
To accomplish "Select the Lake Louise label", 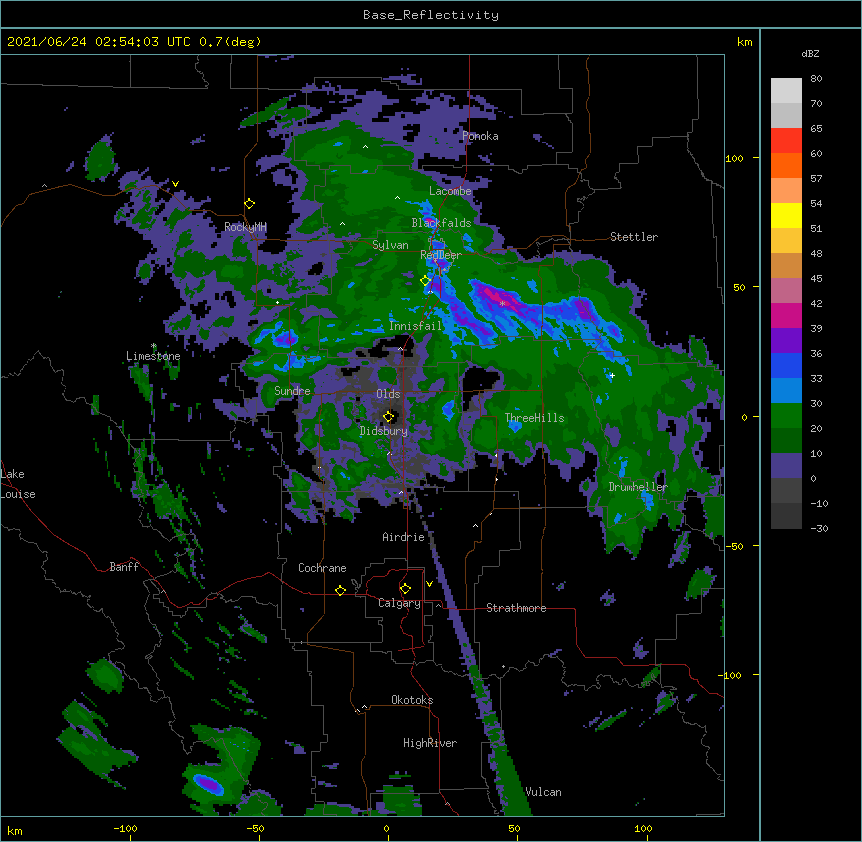I will 18,484.
